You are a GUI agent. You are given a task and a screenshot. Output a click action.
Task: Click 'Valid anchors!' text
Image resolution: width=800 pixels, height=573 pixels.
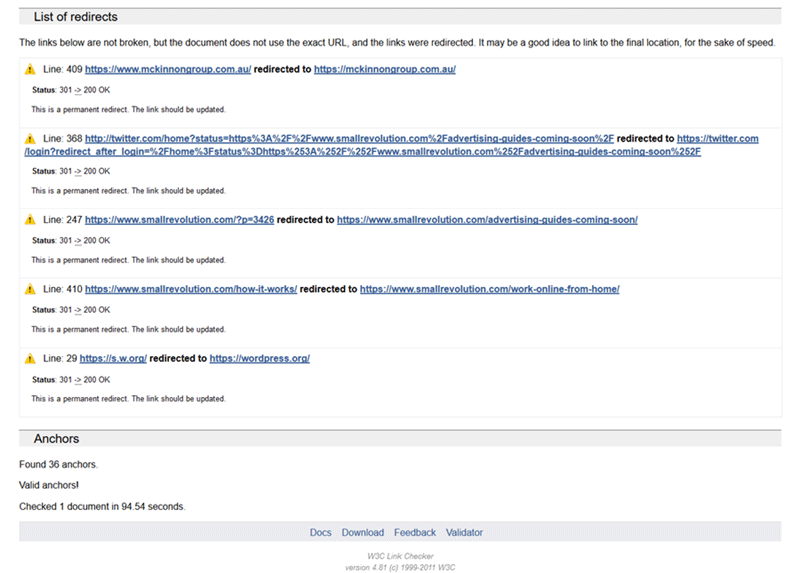49,485
